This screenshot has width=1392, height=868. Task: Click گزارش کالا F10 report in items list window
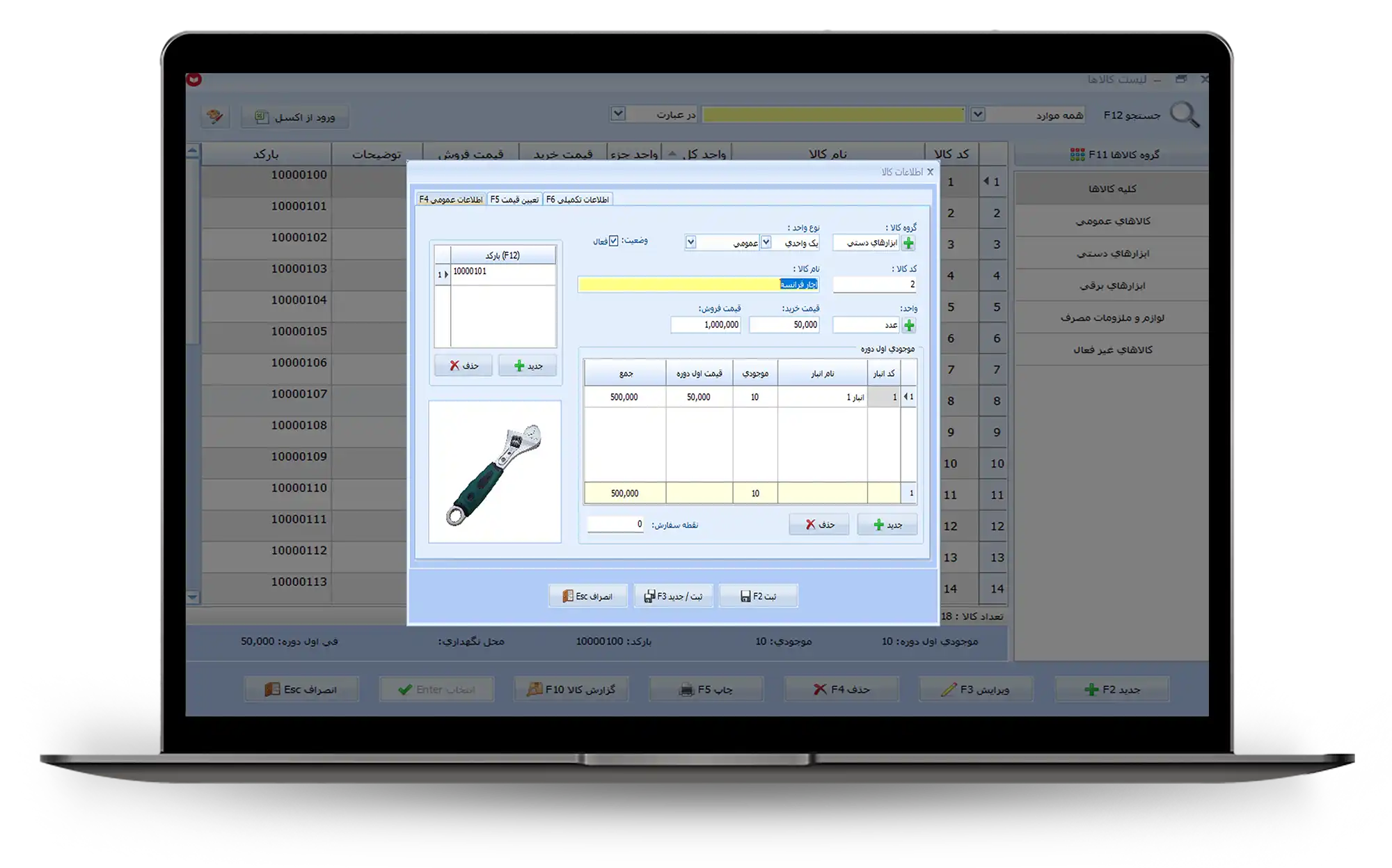tap(571, 689)
